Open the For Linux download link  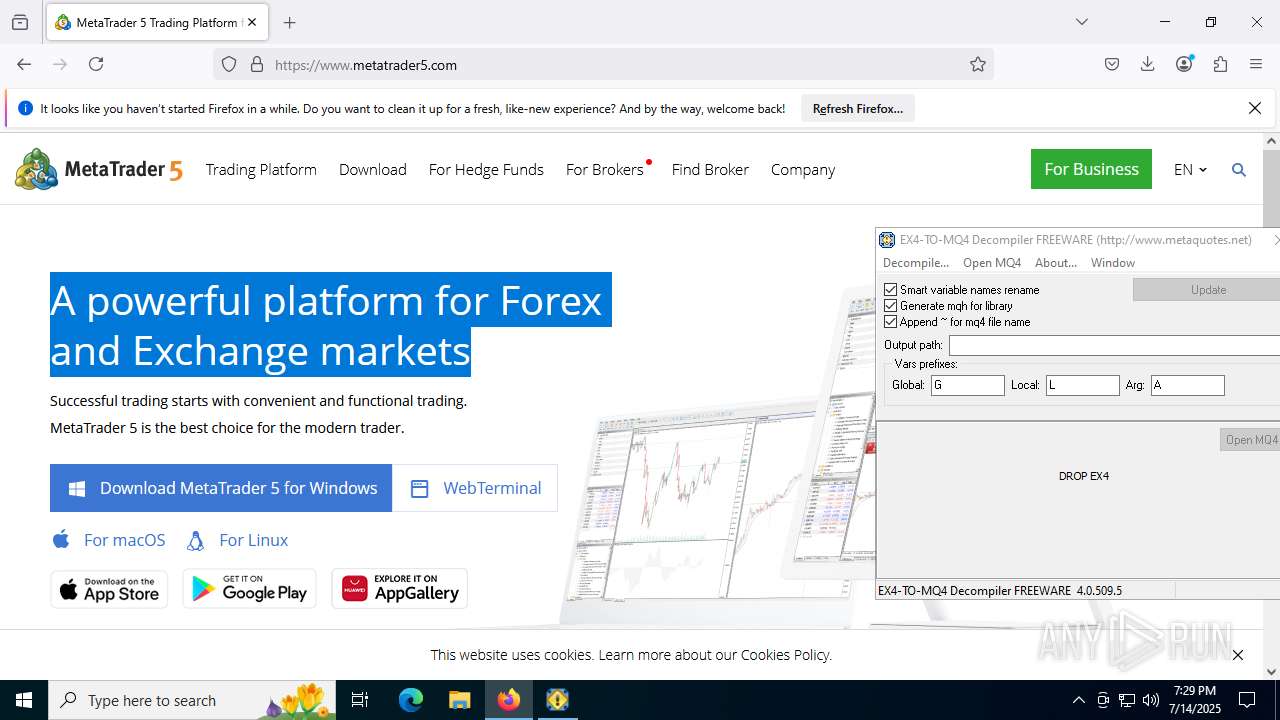pos(237,540)
